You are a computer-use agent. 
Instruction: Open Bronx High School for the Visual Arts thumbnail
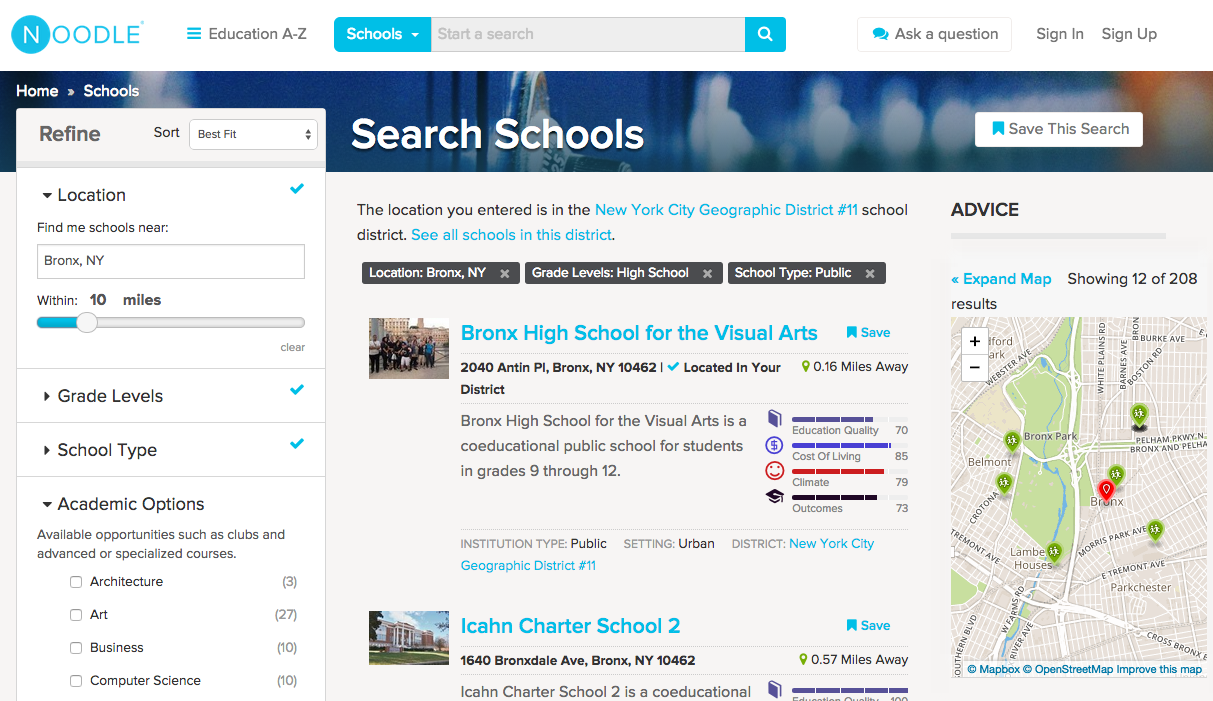point(409,348)
